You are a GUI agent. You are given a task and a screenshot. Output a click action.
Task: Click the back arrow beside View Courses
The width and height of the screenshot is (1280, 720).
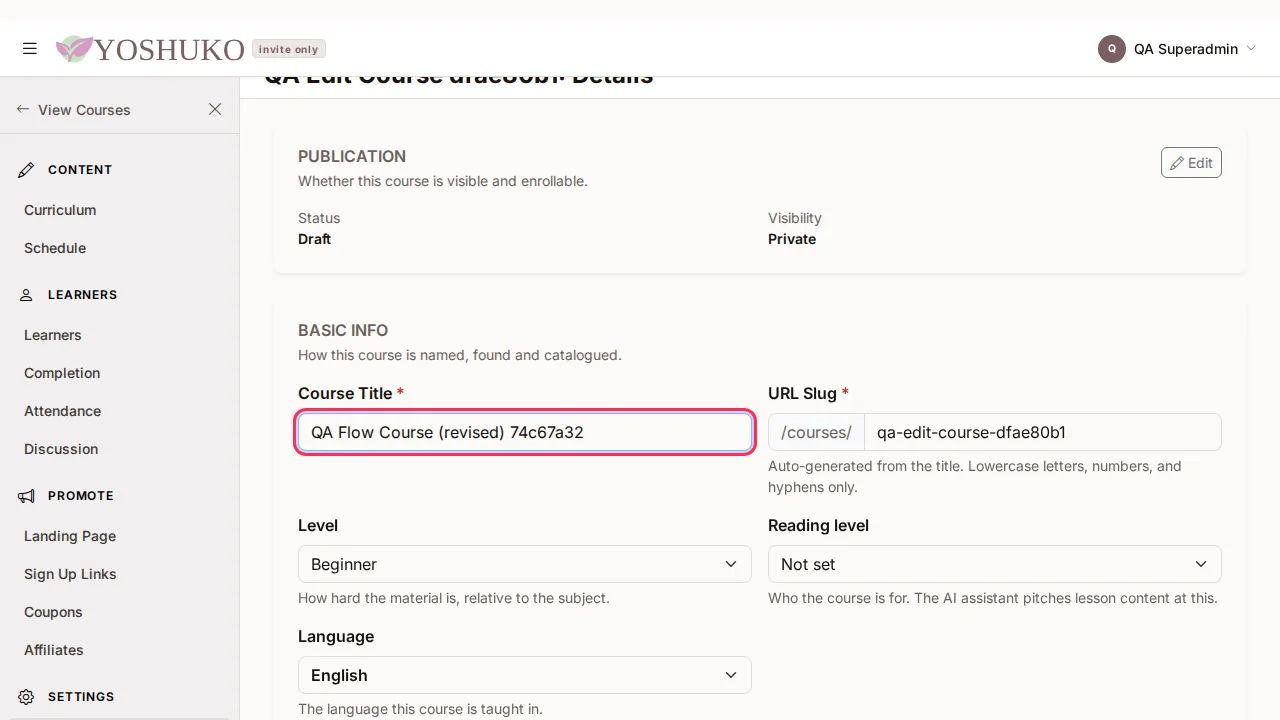click(x=23, y=109)
